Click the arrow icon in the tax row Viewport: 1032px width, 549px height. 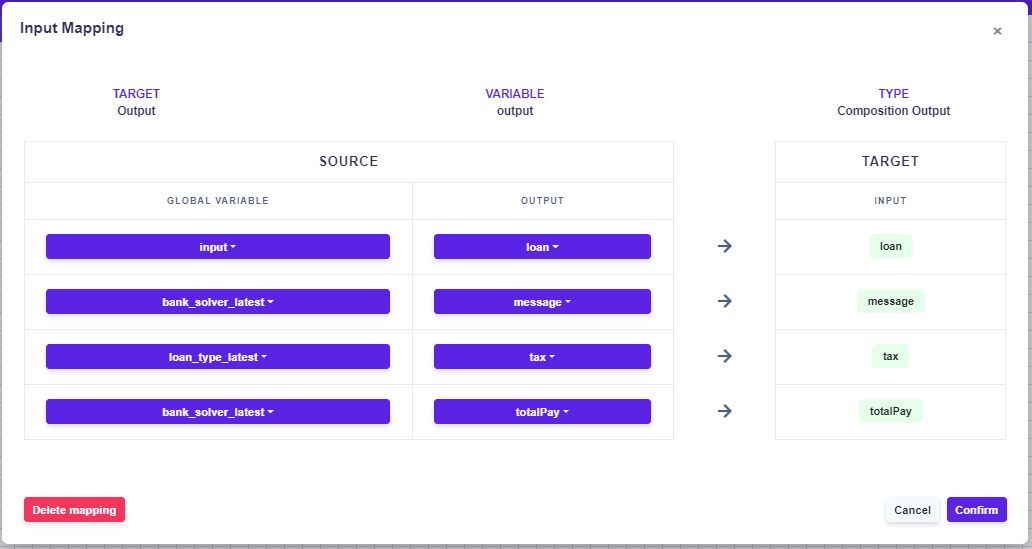click(x=725, y=356)
